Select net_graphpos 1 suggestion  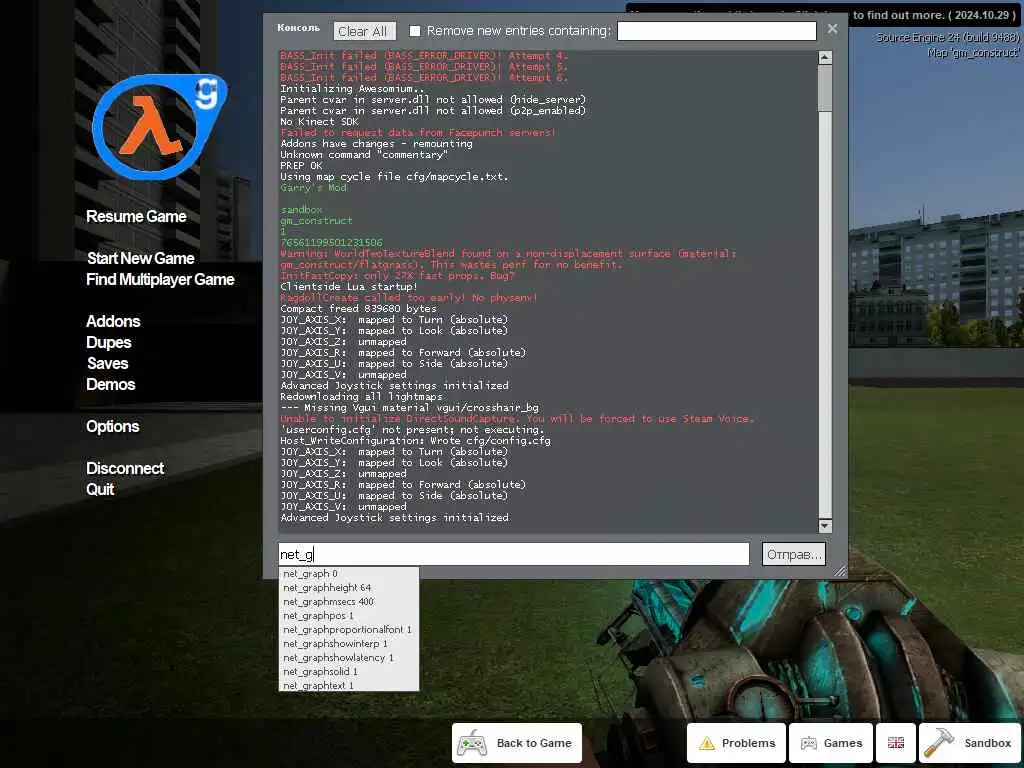point(349,616)
